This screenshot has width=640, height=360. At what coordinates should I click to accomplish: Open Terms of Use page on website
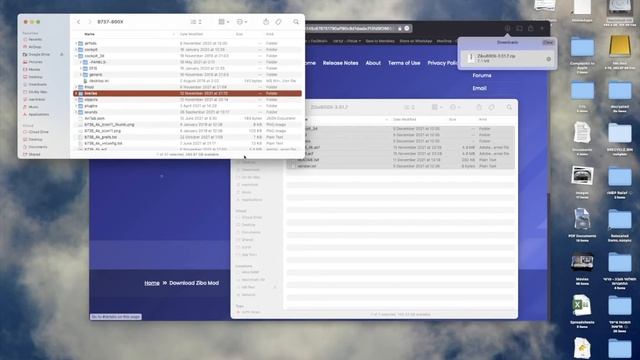[x=404, y=63]
